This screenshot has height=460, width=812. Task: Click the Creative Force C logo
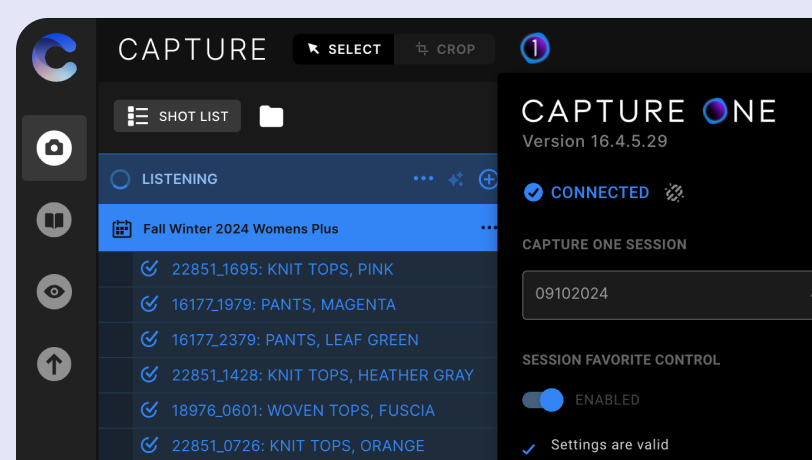pos(54,57)
